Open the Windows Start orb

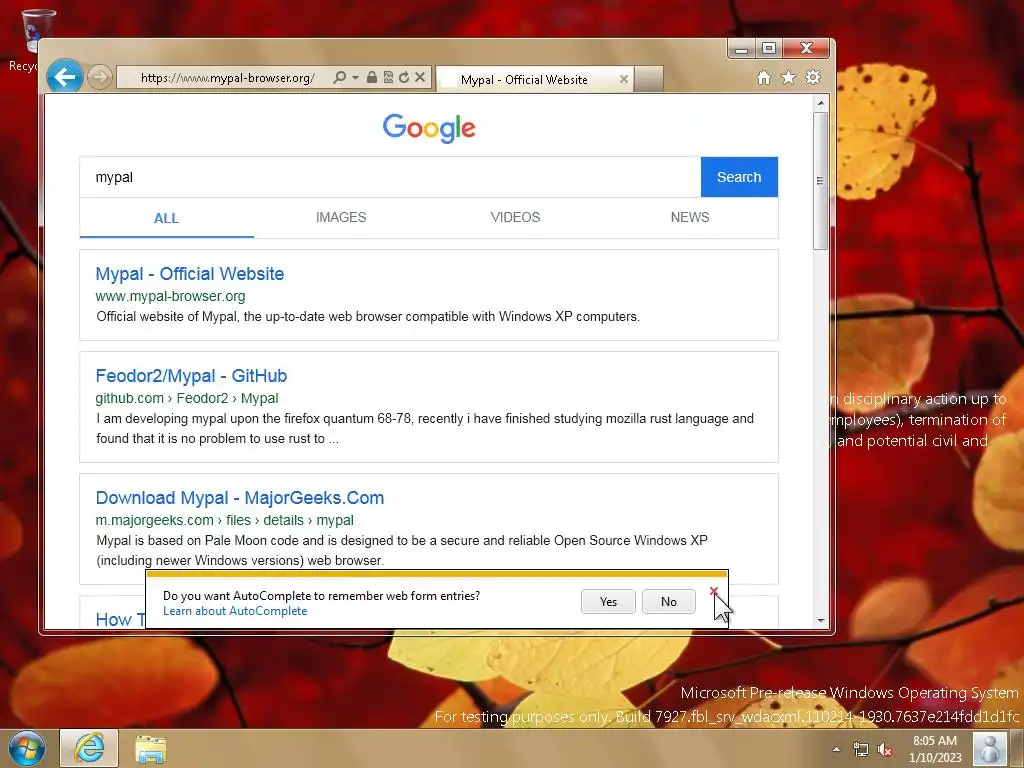(26, 748)
